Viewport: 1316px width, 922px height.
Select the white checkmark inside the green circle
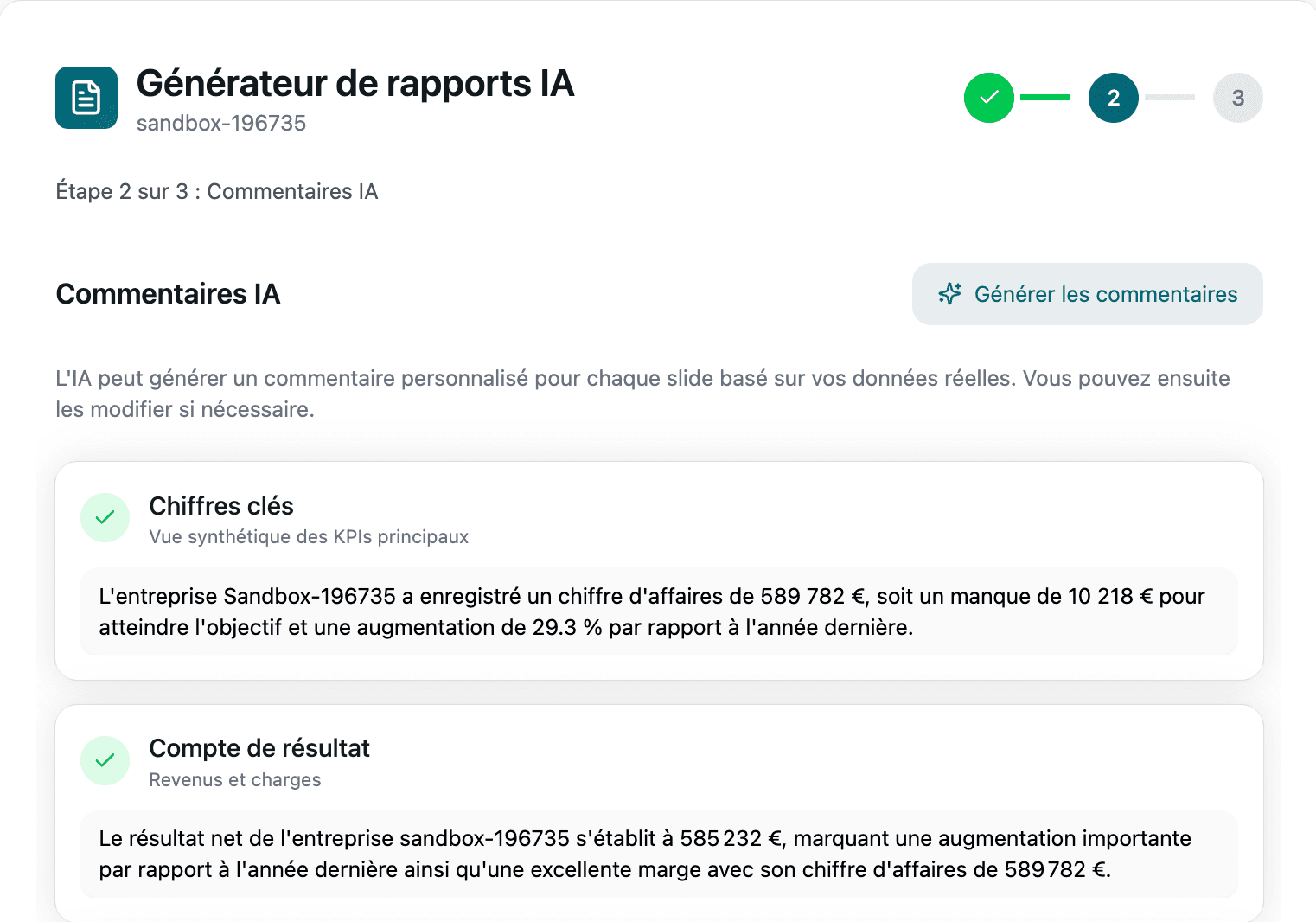point(988,98)
